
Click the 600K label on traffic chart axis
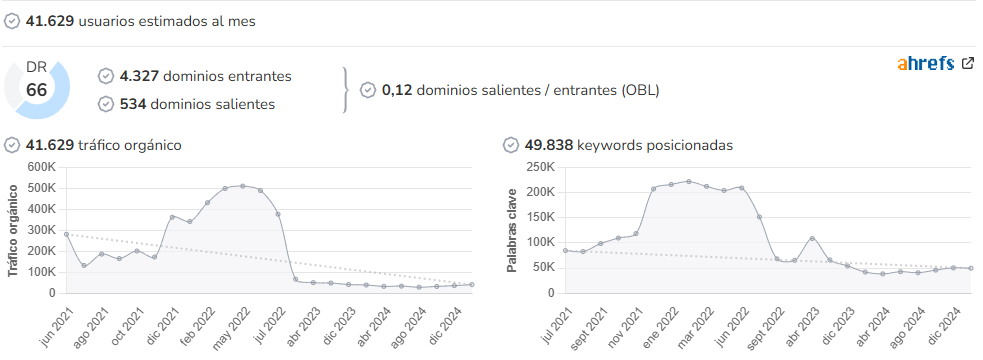pyautogui.click(x=42, y=167)
